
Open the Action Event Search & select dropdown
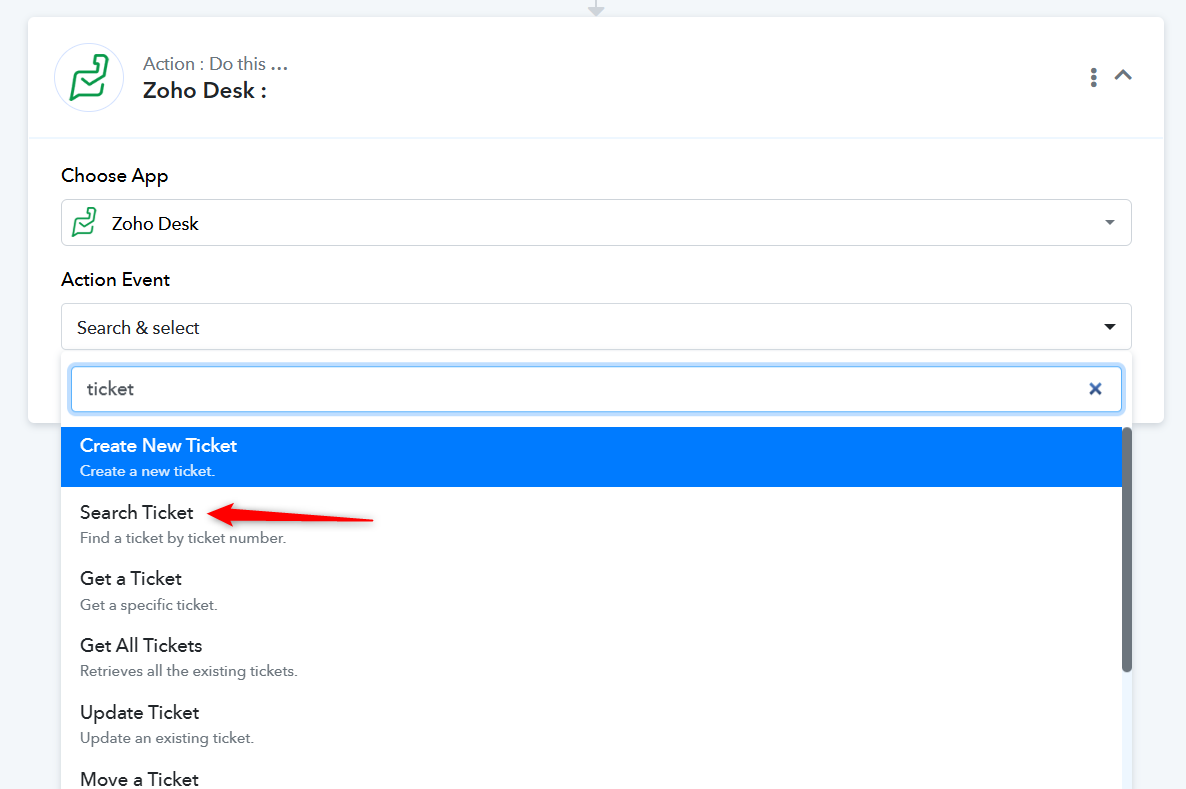tap(596, 327)
